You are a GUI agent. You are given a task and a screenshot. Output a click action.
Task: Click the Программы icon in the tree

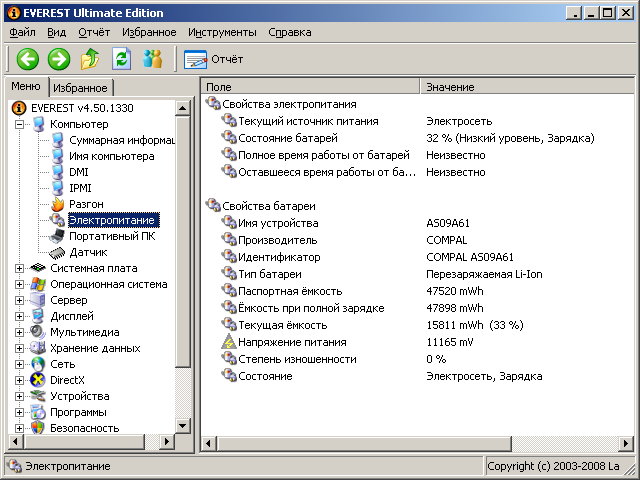pyautogui.click(x=38, y=412)
